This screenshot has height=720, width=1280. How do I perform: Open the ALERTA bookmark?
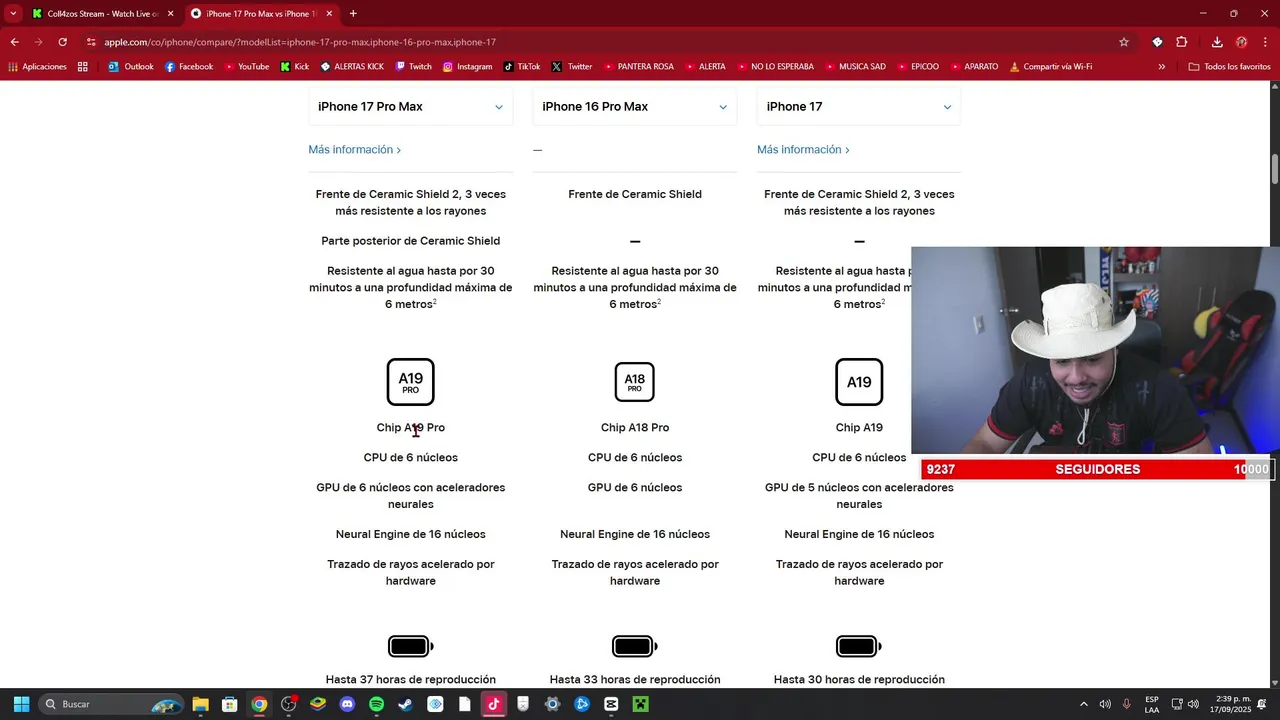[705, 67]
